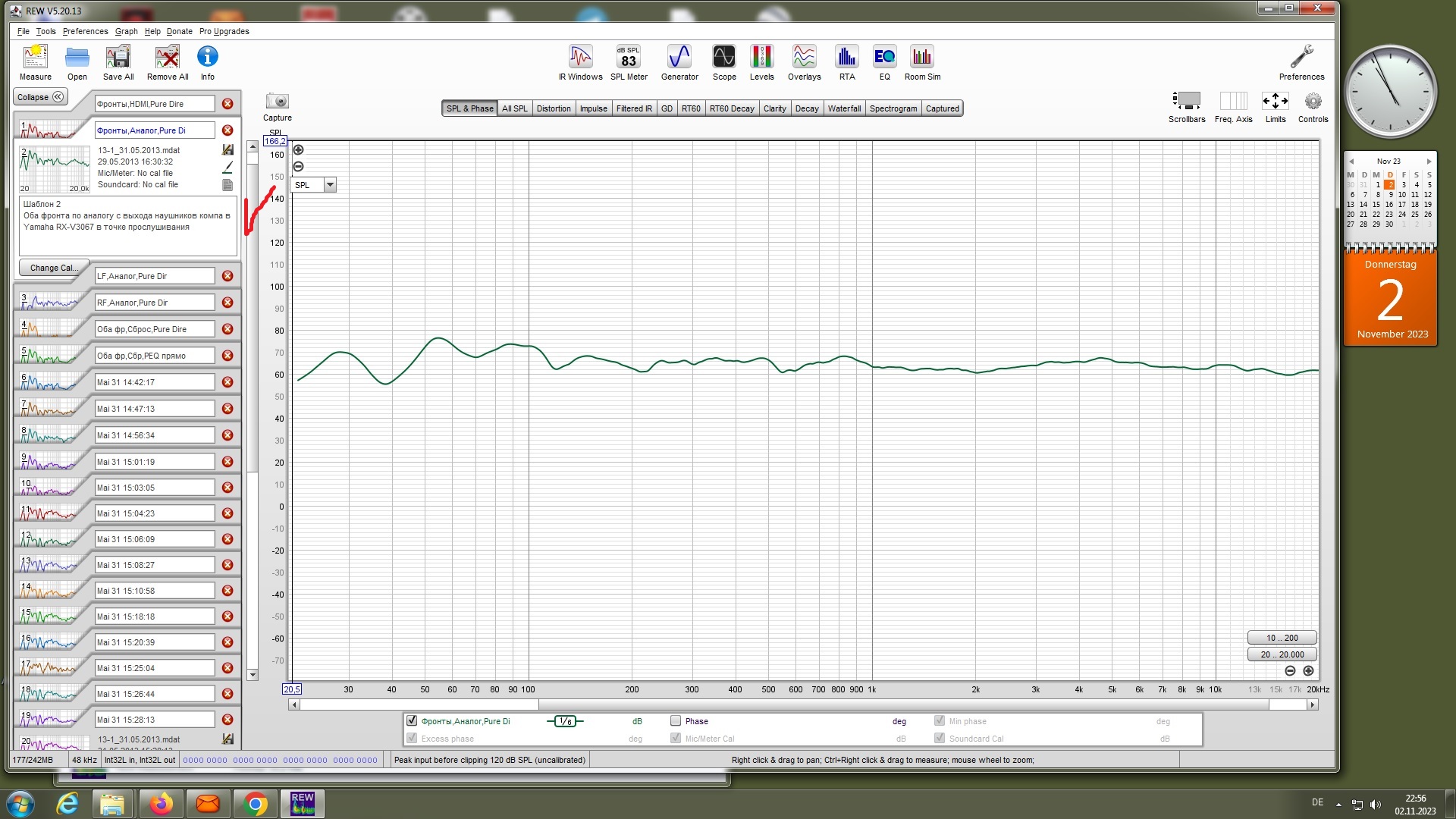Toggle the Scrollbars display

tap(1186, 102)
